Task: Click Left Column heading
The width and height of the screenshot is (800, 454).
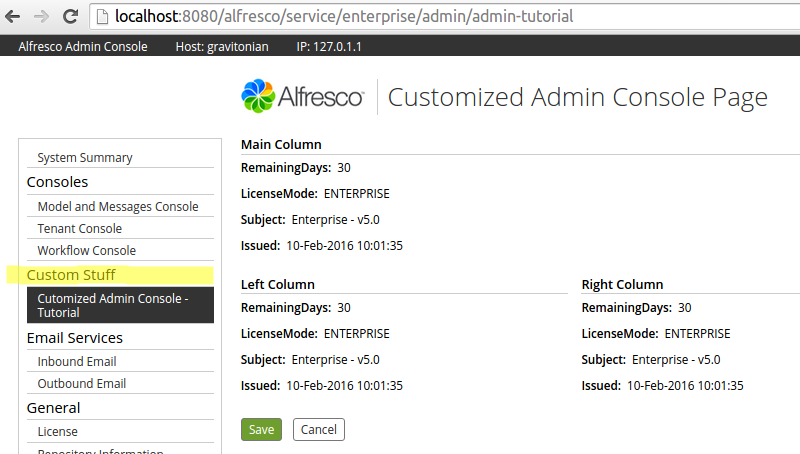Action: (x=278, y=284)
